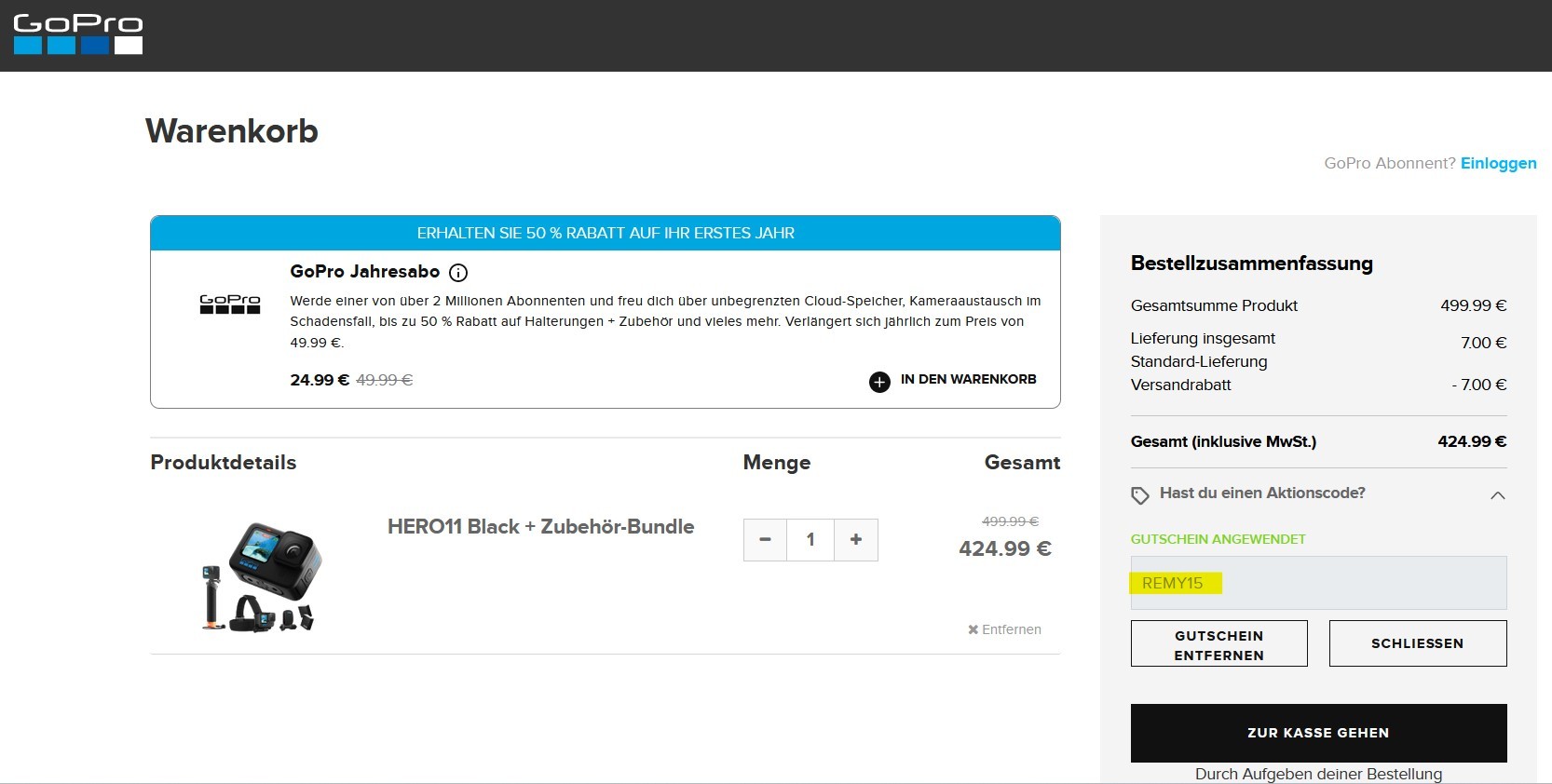
Task: Click the Gesamtsumme Produkt 499.99 € value
Action: pos(1473,305)
